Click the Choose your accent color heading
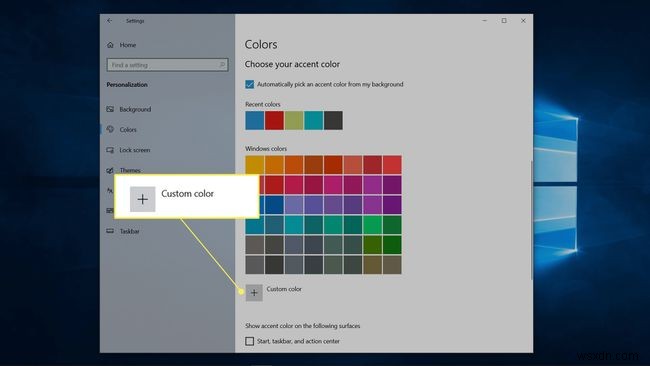The height and width of the screenshot is (366, 650). coord(292,64)
